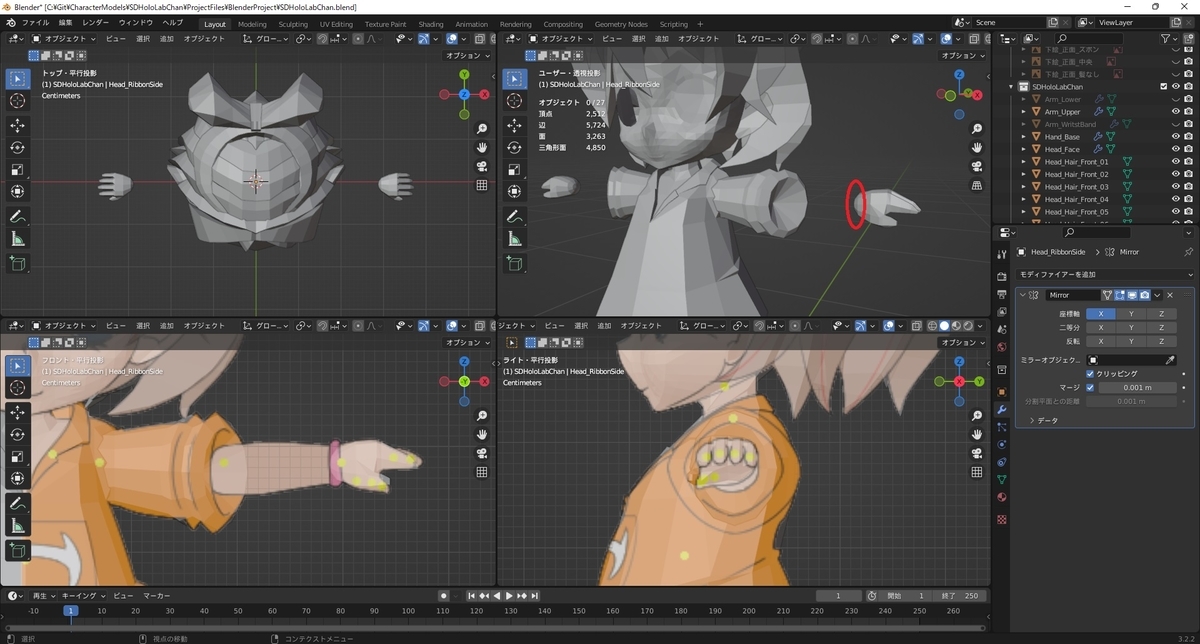The width and height of the screenshot is (1200, 644).
Task: Select the Move tool in top viewport
Action: click(18, 125)
